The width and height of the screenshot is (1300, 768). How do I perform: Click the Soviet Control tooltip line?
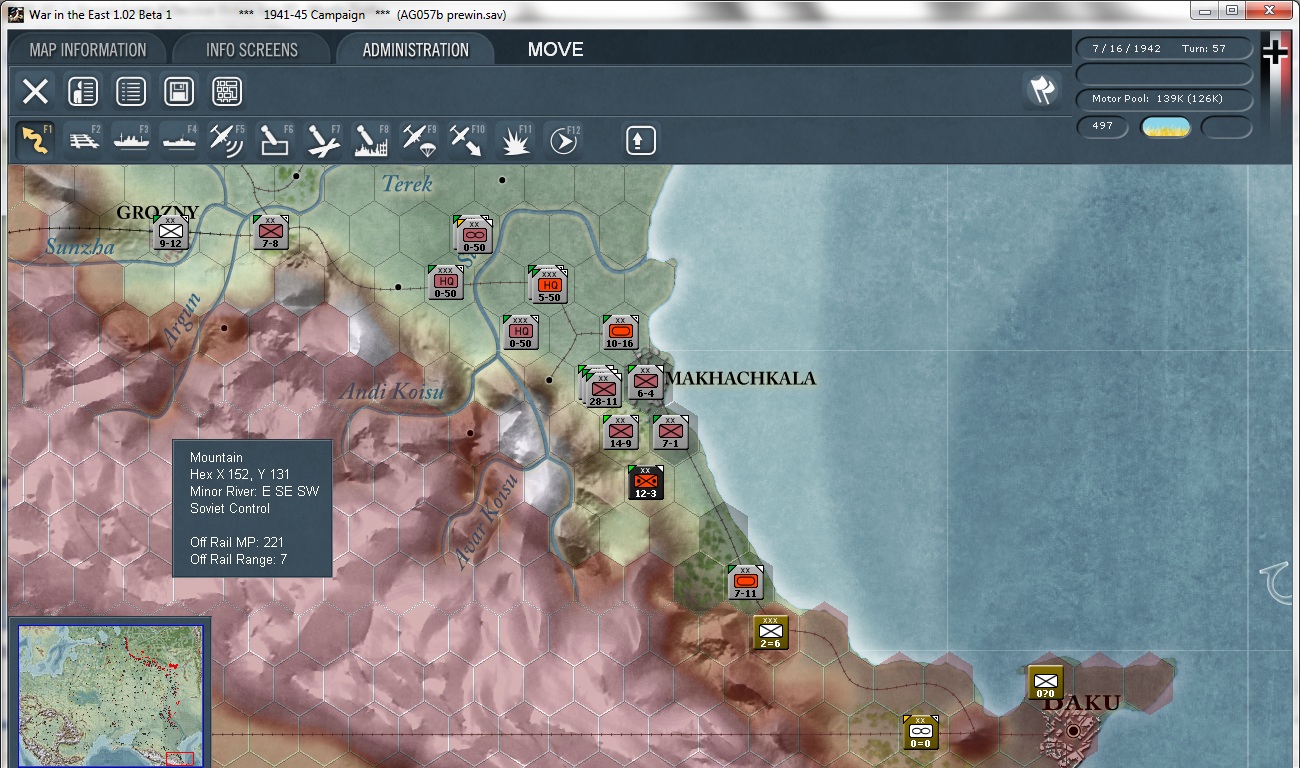coord(230,508)
